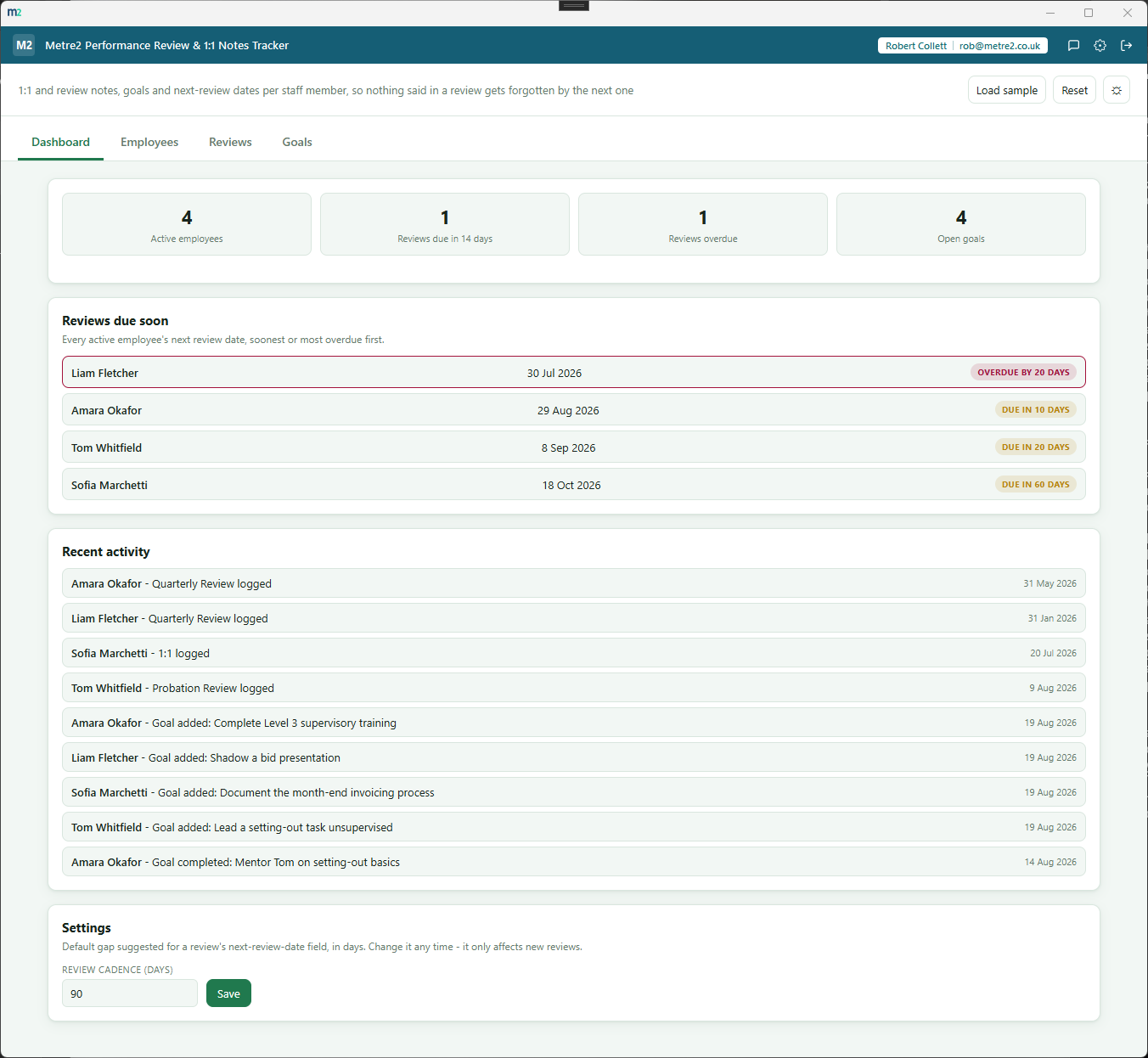Open the feedback chat icon
The width and height of the screenshot is (1148, 1058).
click(x=1073, y=46)
